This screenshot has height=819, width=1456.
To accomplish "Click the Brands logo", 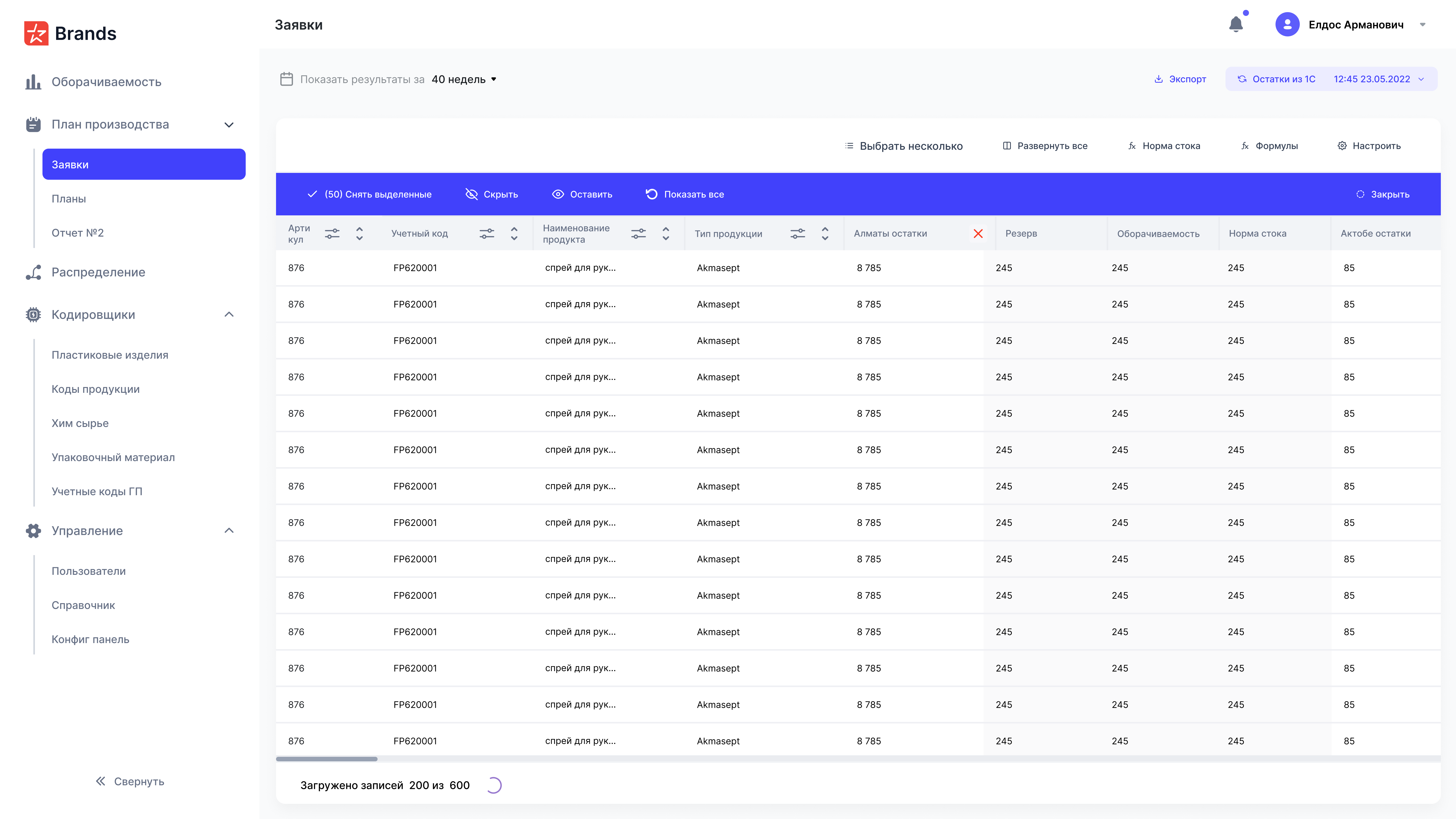I will (70, 33).
